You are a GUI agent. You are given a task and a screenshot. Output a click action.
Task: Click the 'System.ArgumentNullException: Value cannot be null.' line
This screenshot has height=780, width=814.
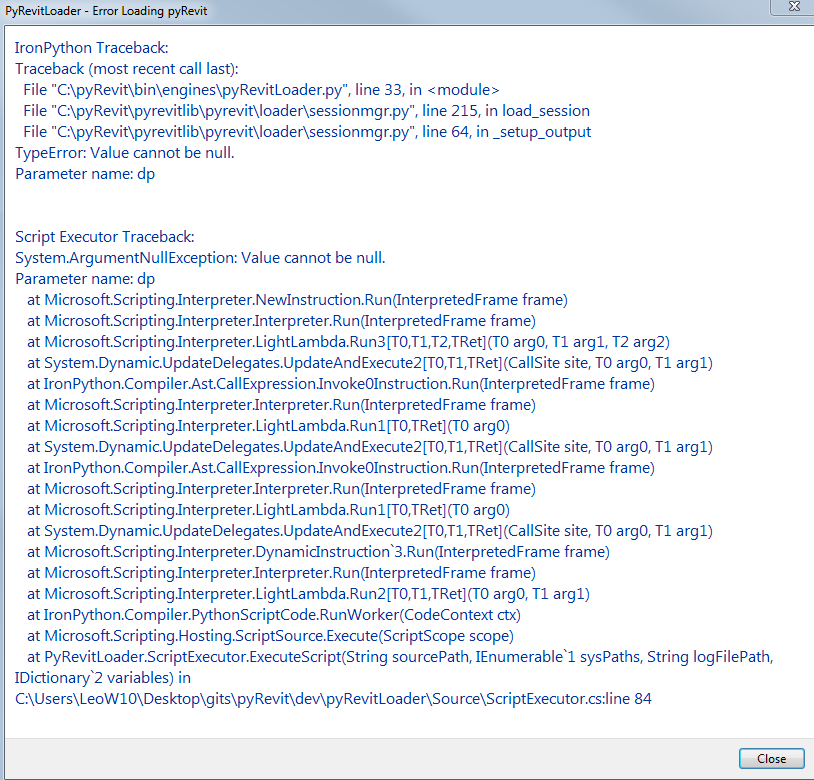[200, 257]
